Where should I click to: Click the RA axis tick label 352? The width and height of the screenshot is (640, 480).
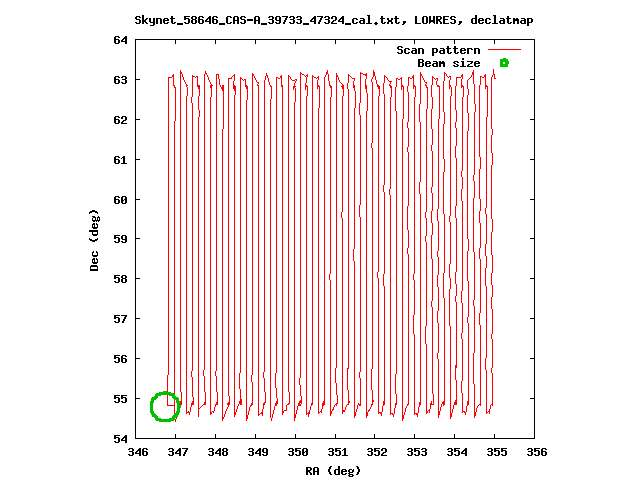(x=377, y=452)
